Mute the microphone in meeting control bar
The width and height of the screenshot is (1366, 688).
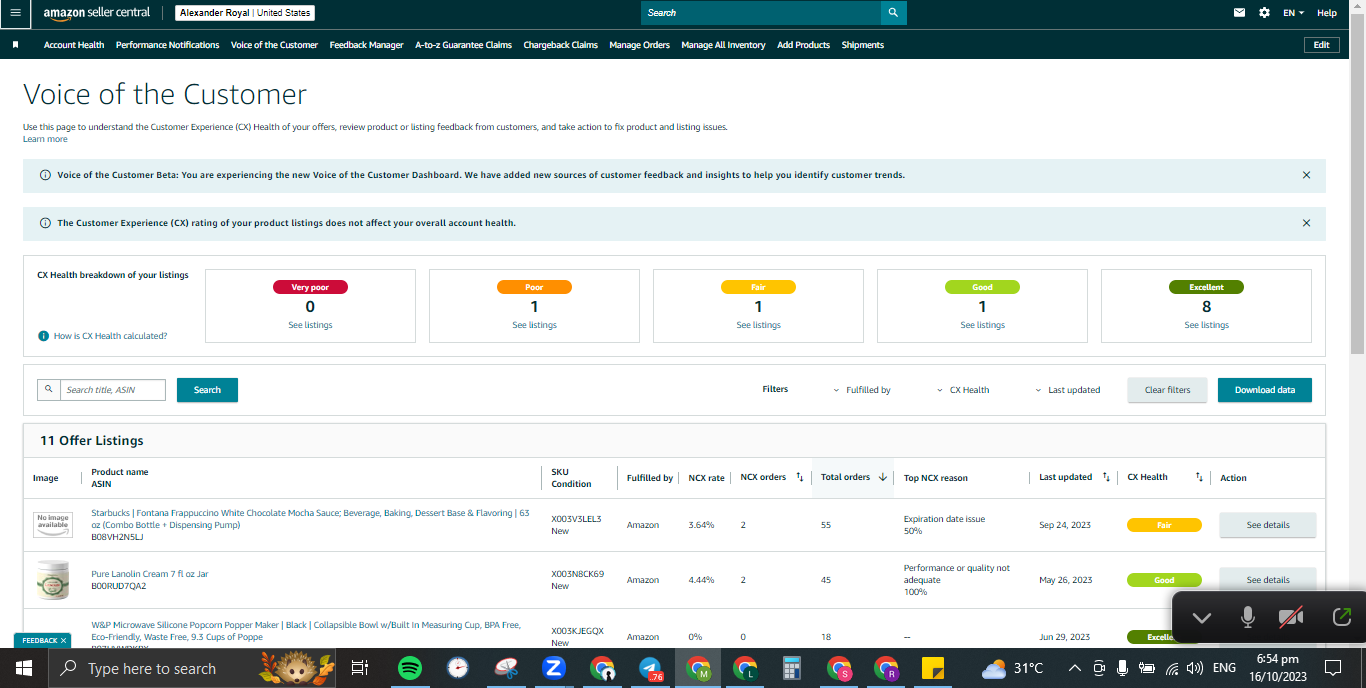point(1248,618)
